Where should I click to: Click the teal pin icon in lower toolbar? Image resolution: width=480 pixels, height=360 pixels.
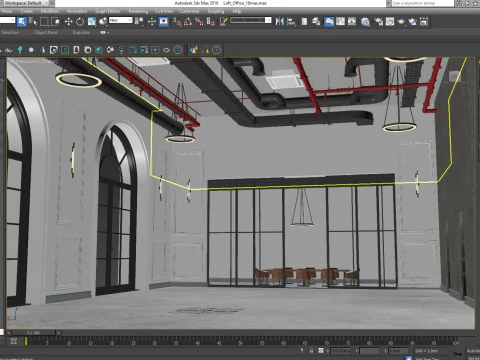tap(20, 50)
